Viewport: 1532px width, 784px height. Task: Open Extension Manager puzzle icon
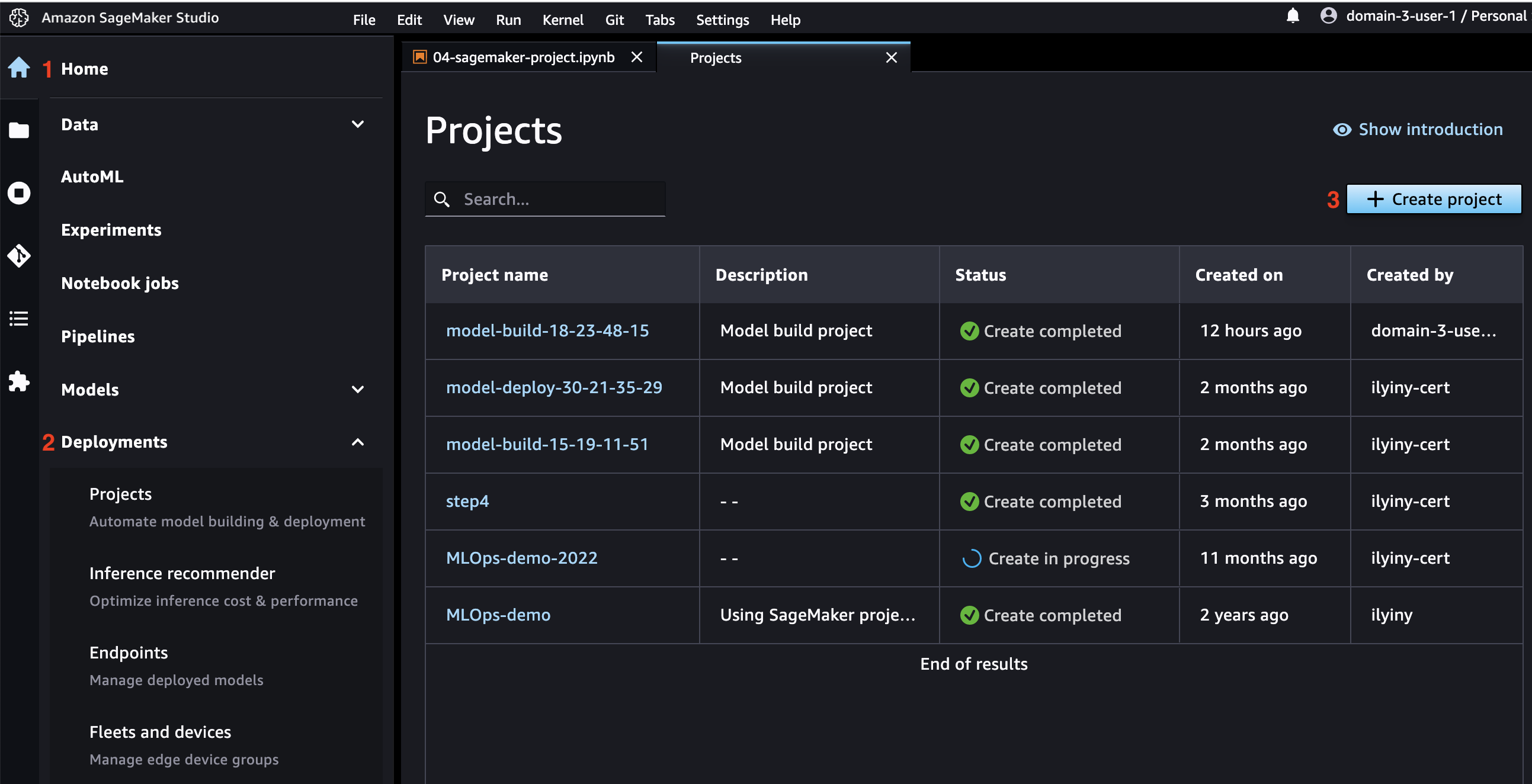tap(19, 381)
